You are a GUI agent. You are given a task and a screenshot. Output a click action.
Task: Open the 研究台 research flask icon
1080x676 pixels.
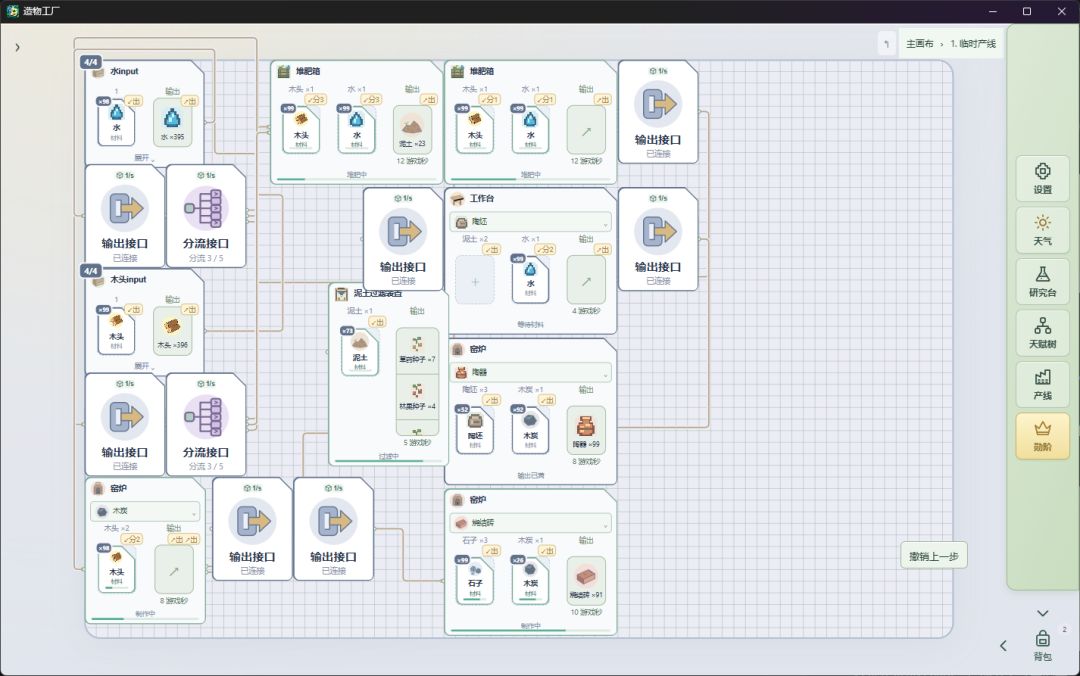pos(1042,282)
